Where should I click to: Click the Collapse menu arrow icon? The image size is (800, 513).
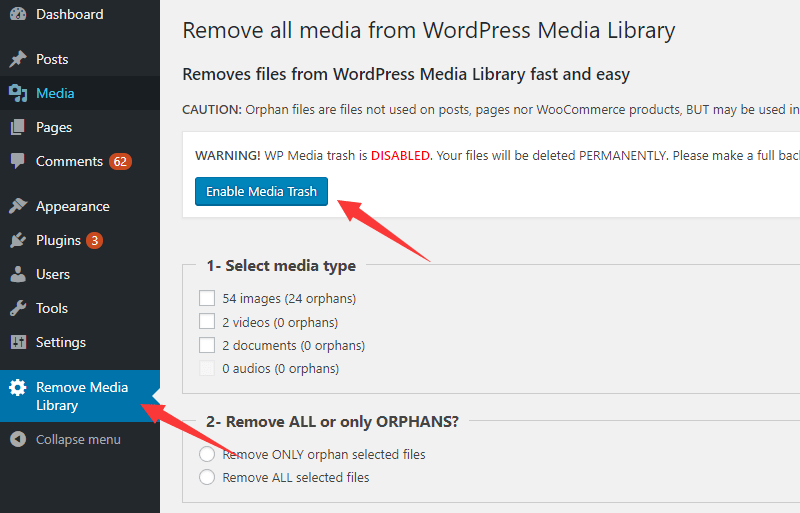(18, 439)
